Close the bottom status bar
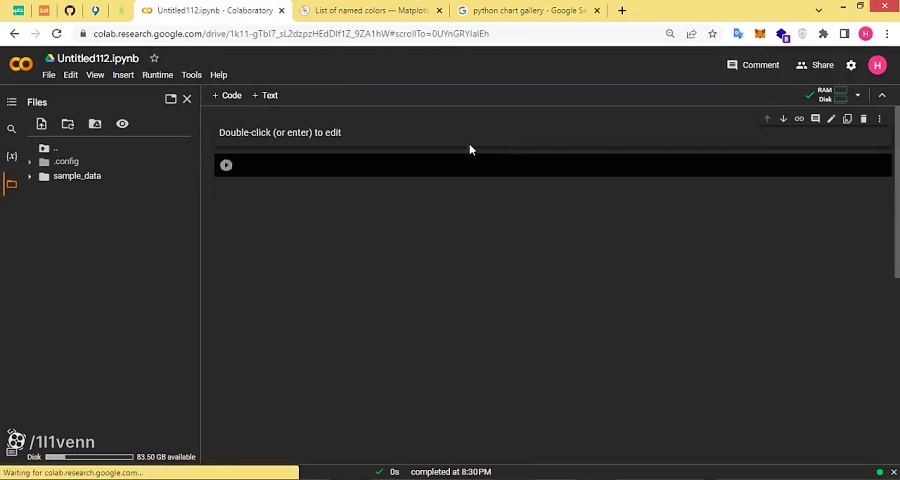 point(894,472)
